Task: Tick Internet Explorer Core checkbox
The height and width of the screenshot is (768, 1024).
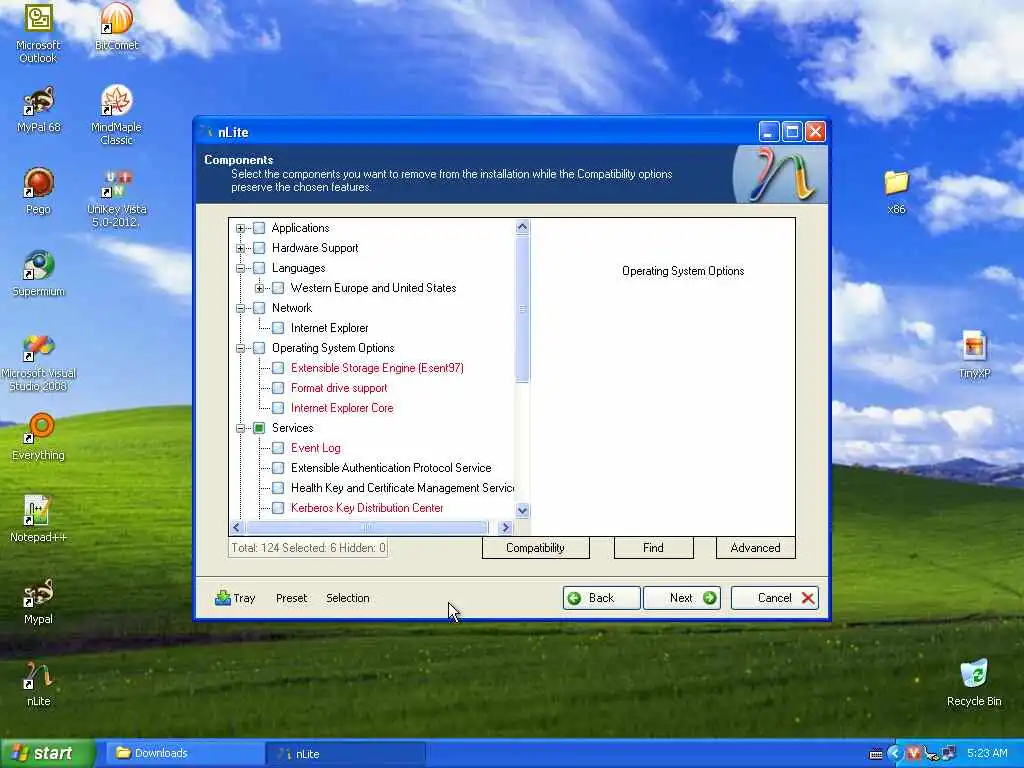Action: click(278, 408)
